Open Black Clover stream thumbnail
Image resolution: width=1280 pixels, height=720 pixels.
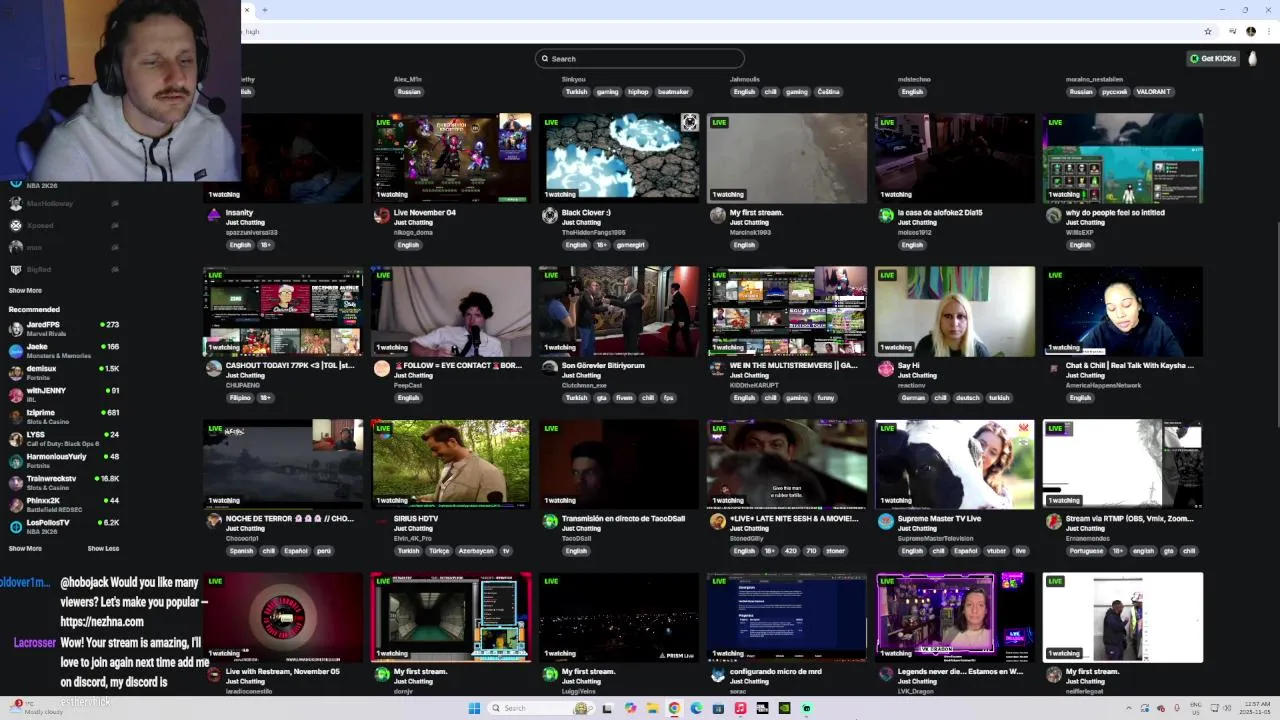tap(619, 158)
